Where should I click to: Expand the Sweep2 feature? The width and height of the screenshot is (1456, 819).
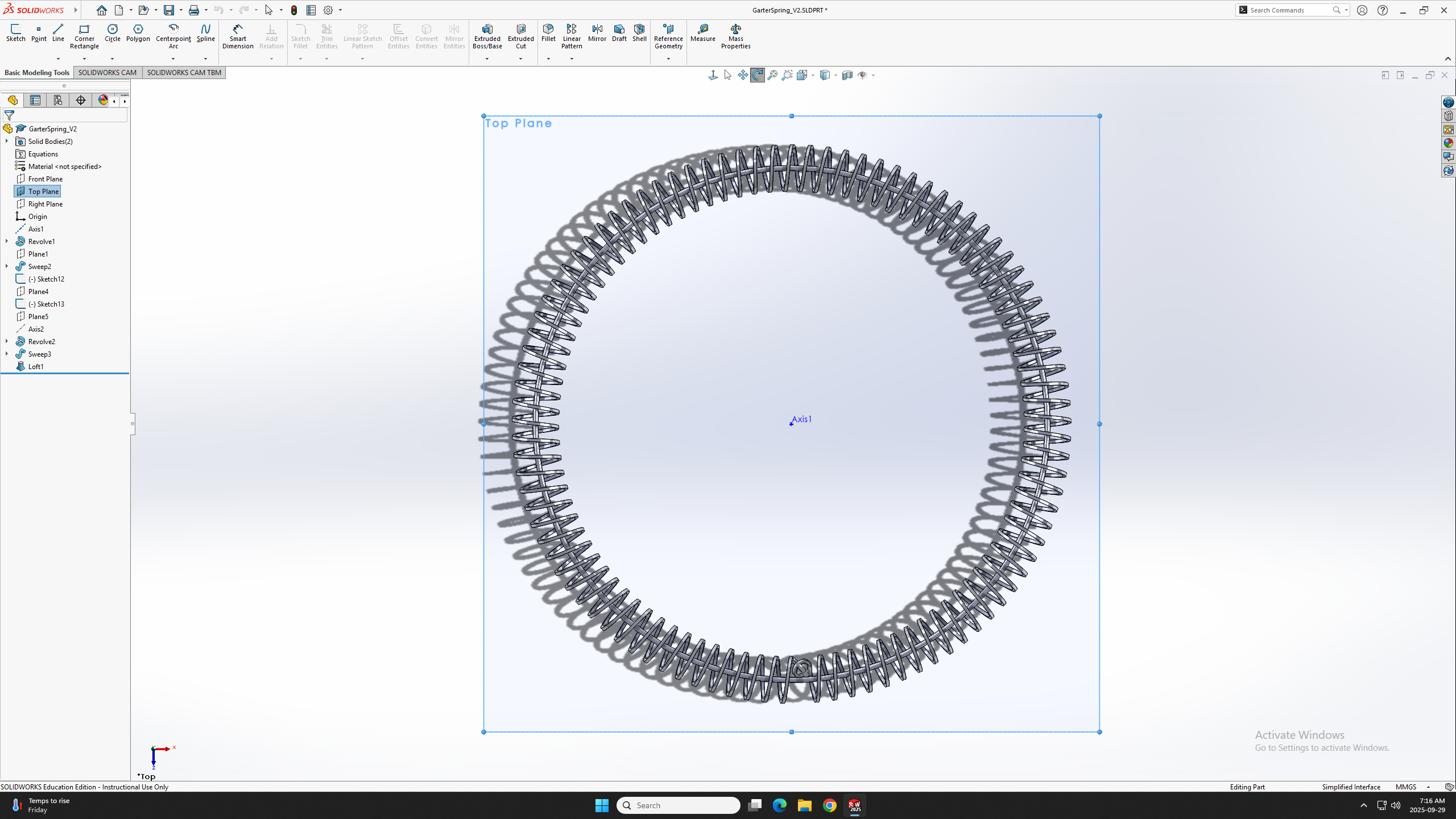pyautogui.click(x=7, y=266)
